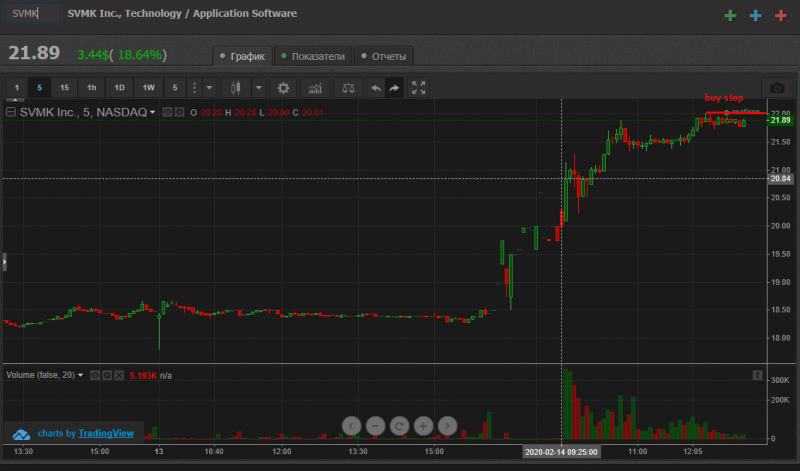Viewport: 800px width, 471px height.
Task: Undo the last chart action
Action: [376, 88]
